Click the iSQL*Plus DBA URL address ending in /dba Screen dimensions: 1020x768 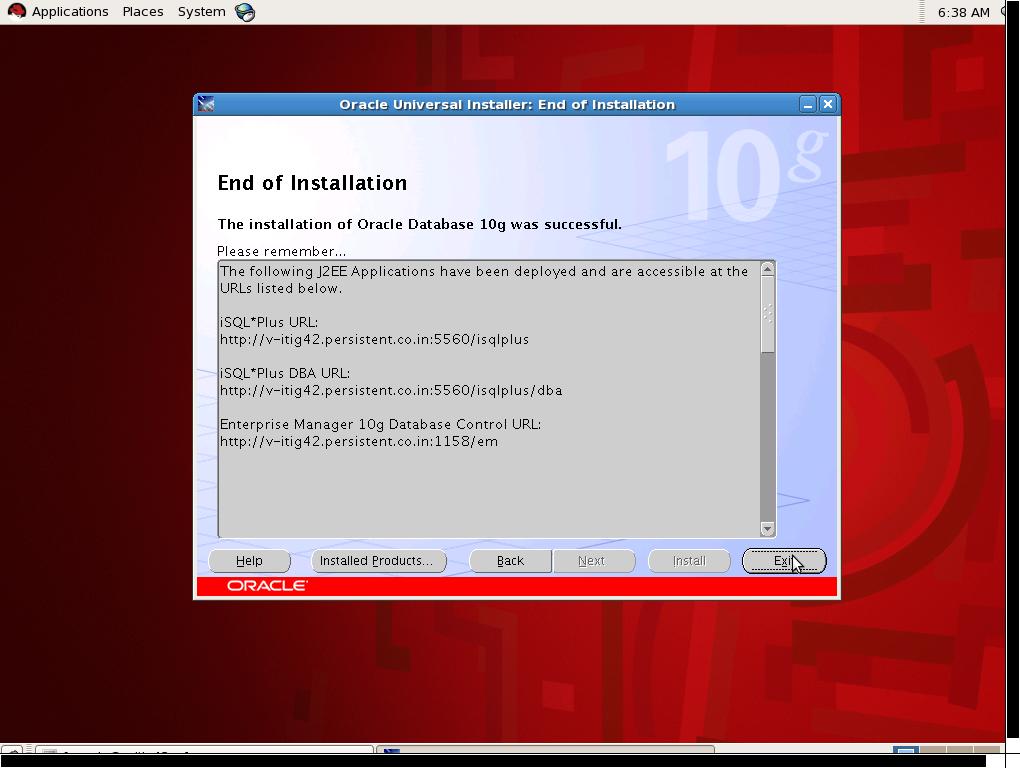(391, 390)
